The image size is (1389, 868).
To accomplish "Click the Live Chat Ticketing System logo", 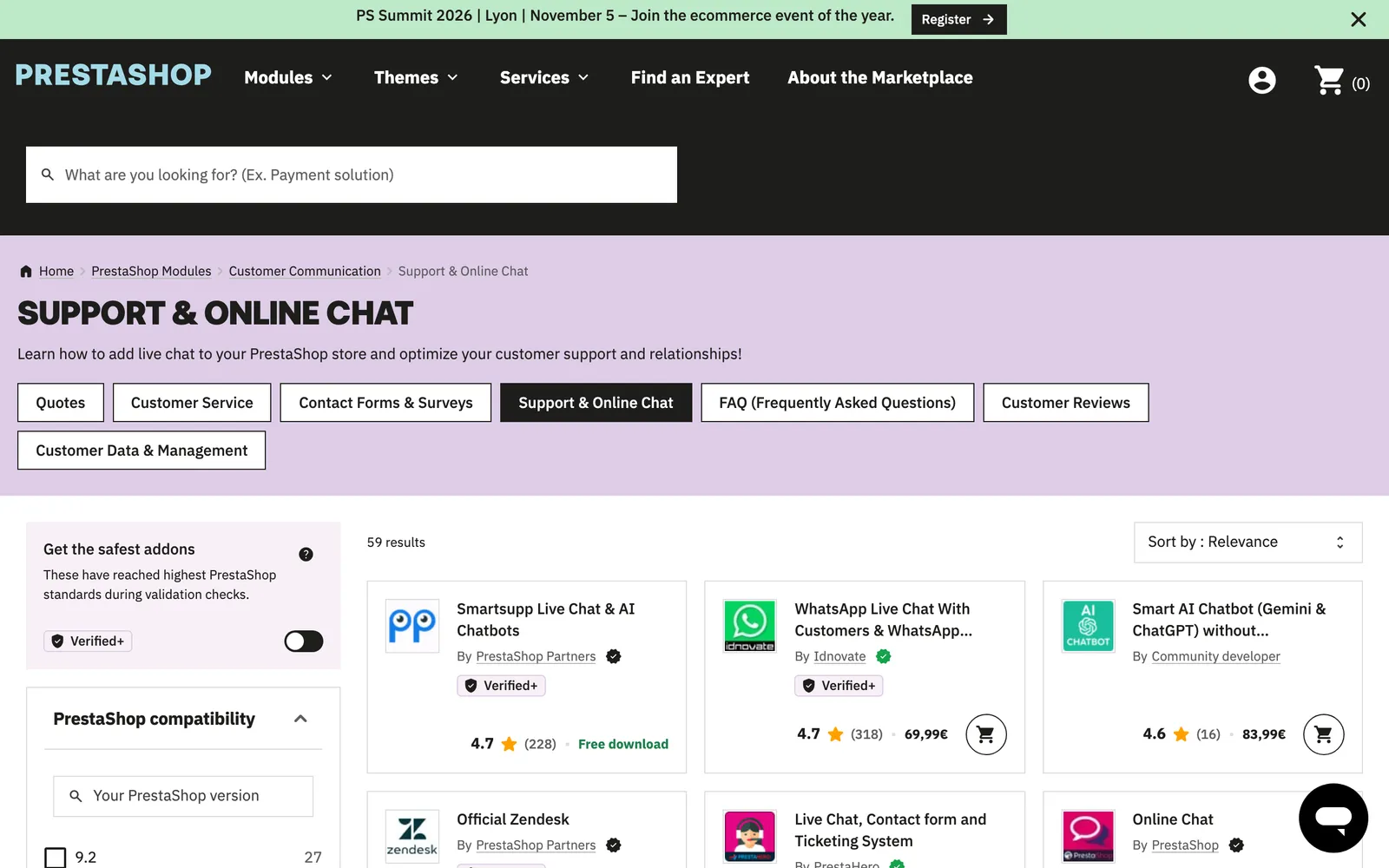I will [x=750, y=836].
